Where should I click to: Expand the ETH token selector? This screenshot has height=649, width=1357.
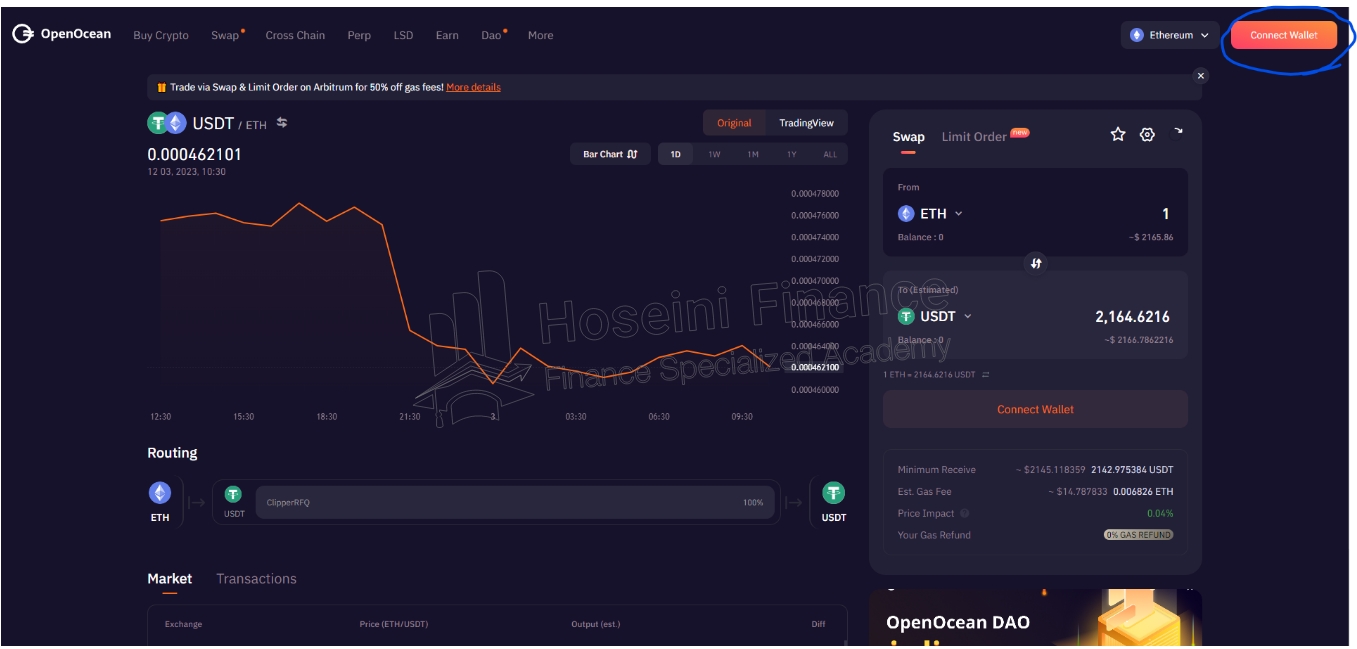931,213
